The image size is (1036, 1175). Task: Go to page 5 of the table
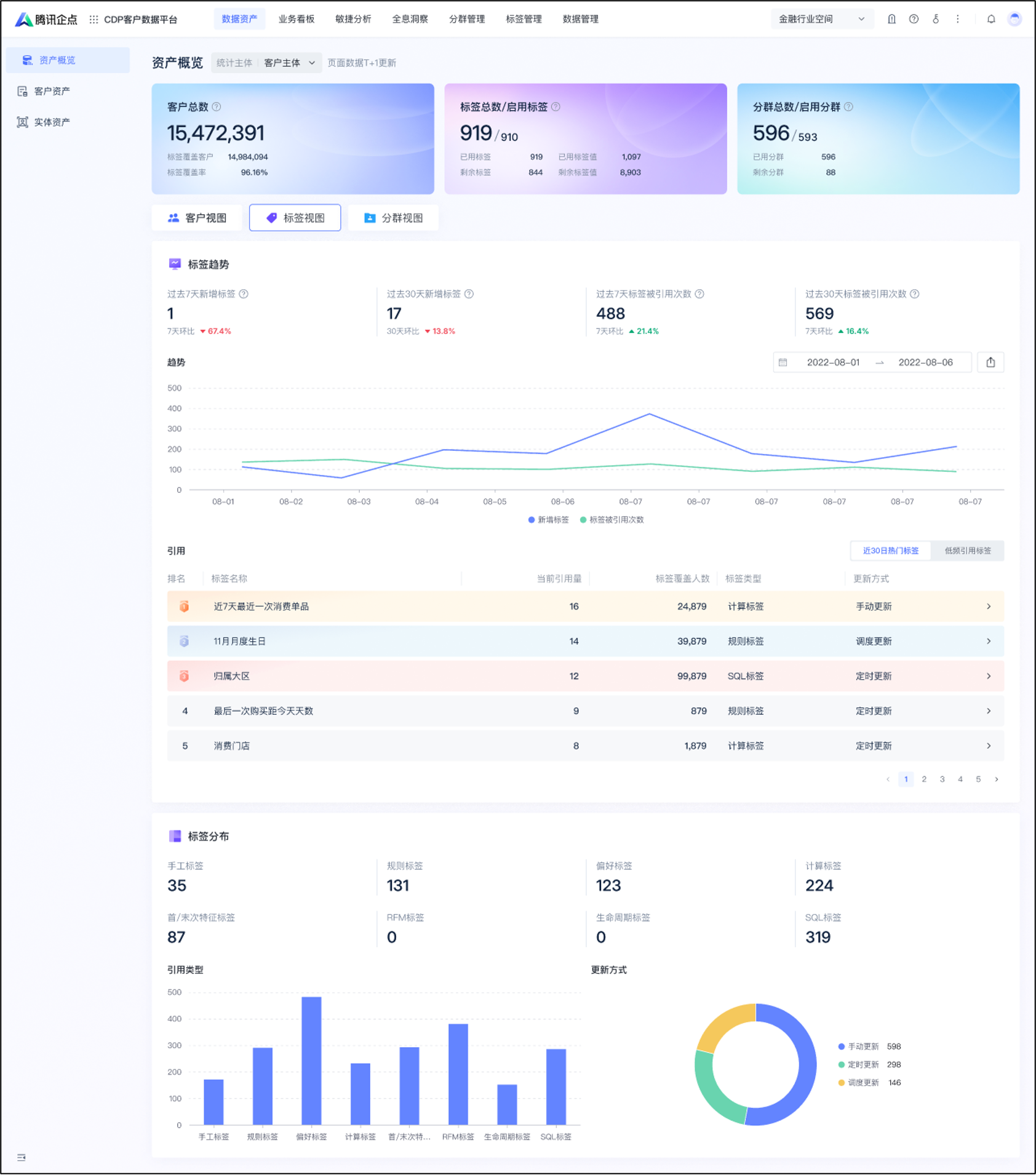978,779
